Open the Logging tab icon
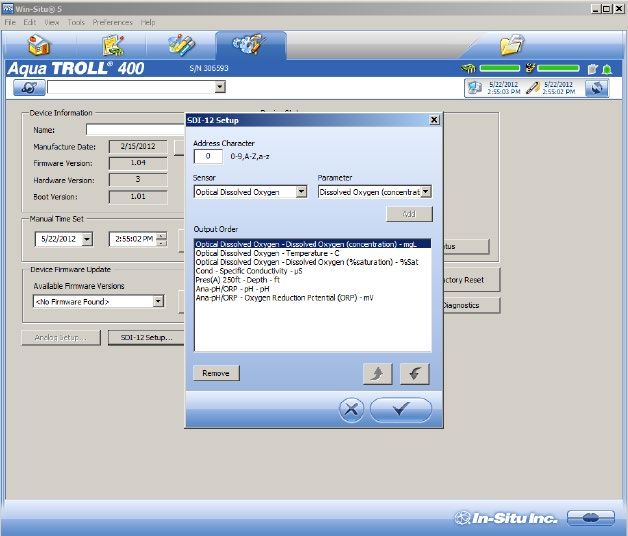628x536 pixels. point(114,44)
